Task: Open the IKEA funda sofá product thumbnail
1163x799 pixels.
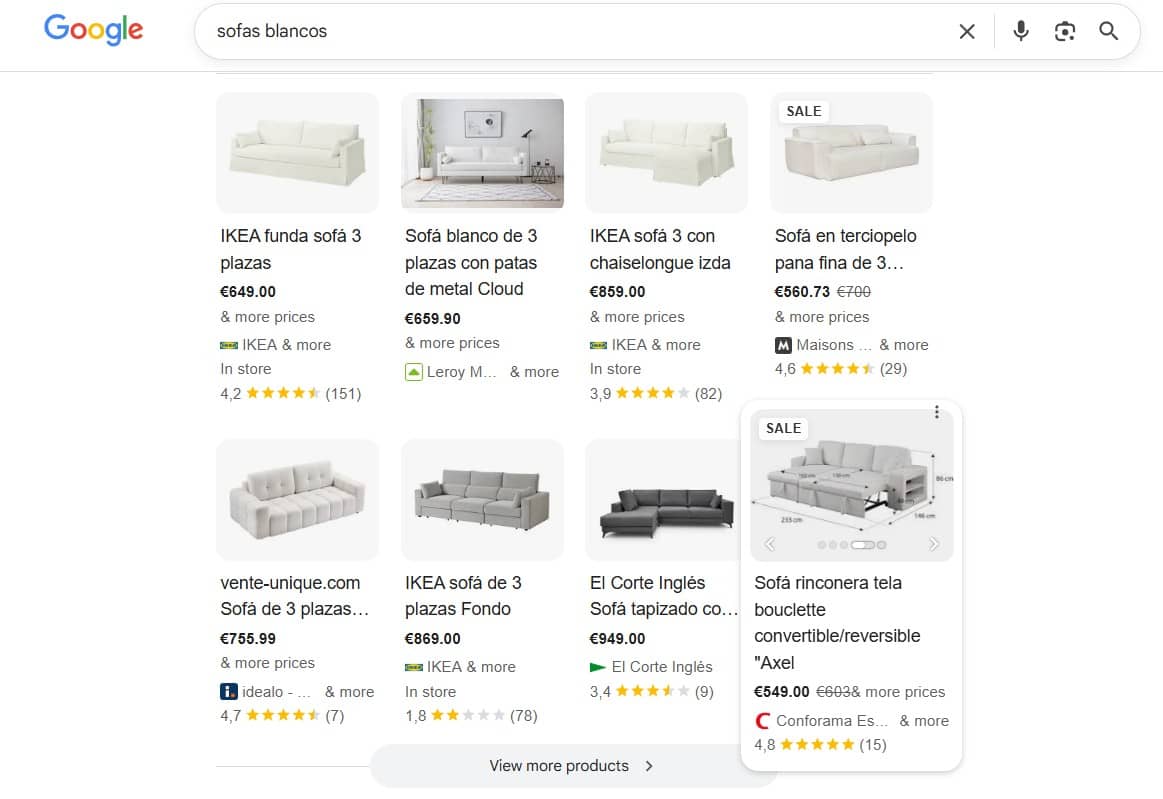Action: coord(297,152)
